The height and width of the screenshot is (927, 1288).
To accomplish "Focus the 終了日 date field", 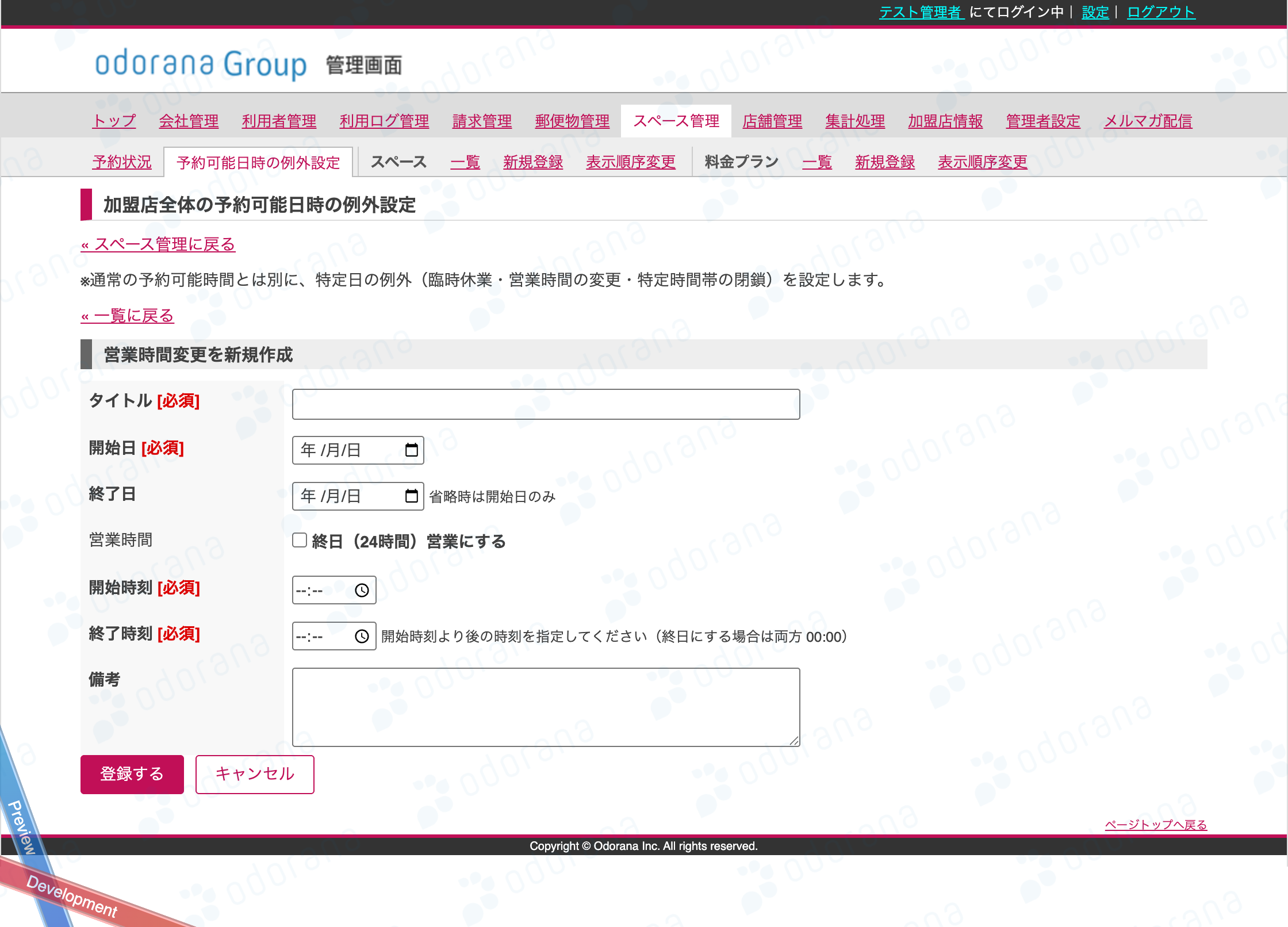I will 358,496.
